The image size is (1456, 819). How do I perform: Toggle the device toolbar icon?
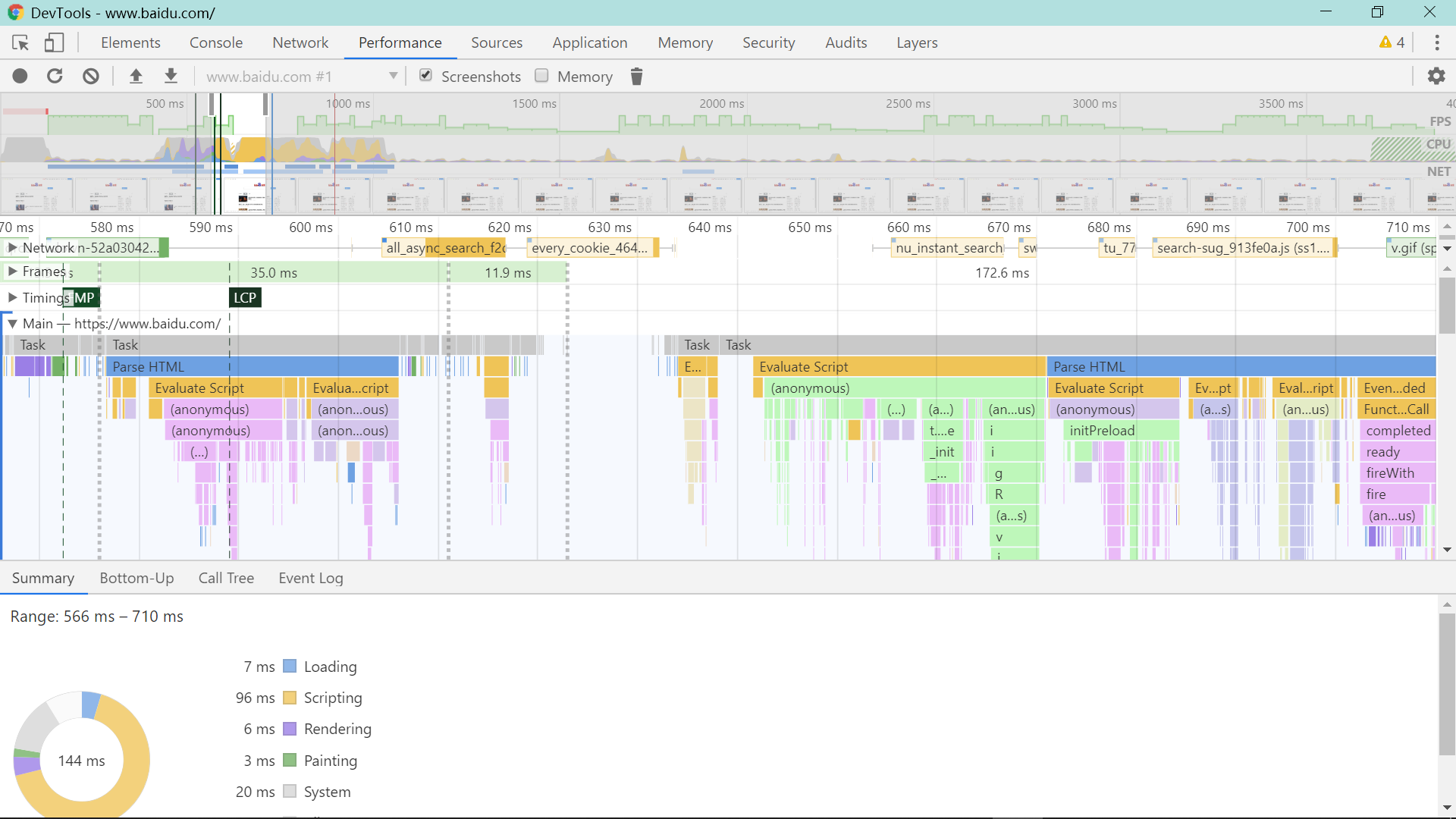[x=53, y=43]
